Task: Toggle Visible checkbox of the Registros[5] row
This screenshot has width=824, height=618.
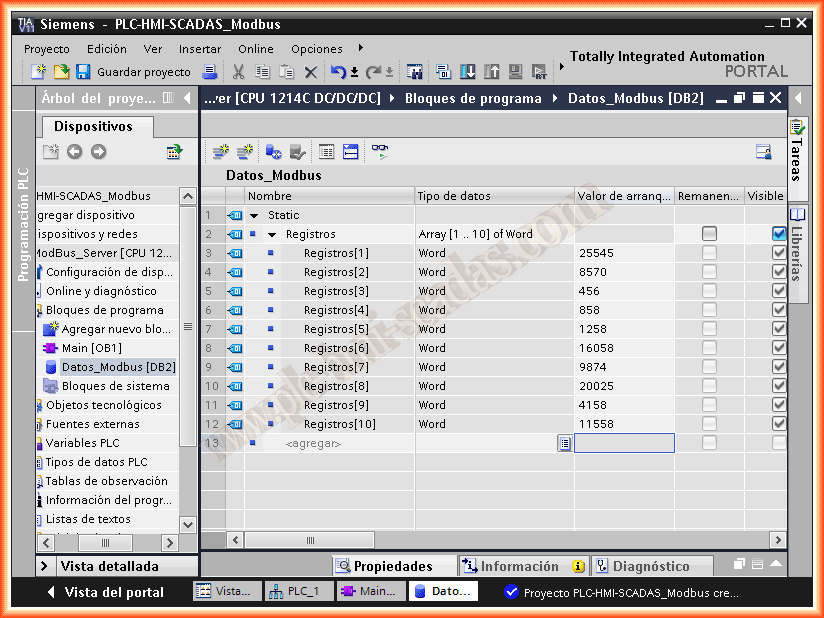Action: pyautogui.click(x=779, y=329)
